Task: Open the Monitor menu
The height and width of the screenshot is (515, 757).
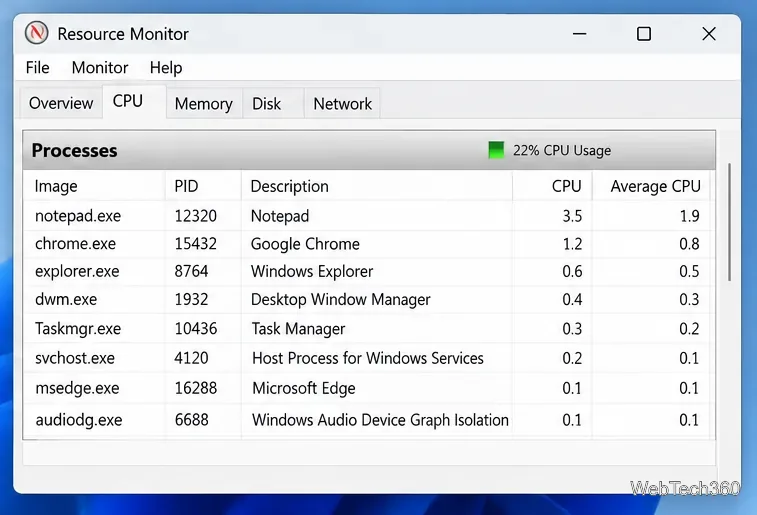Action: (x=100, y=68)
